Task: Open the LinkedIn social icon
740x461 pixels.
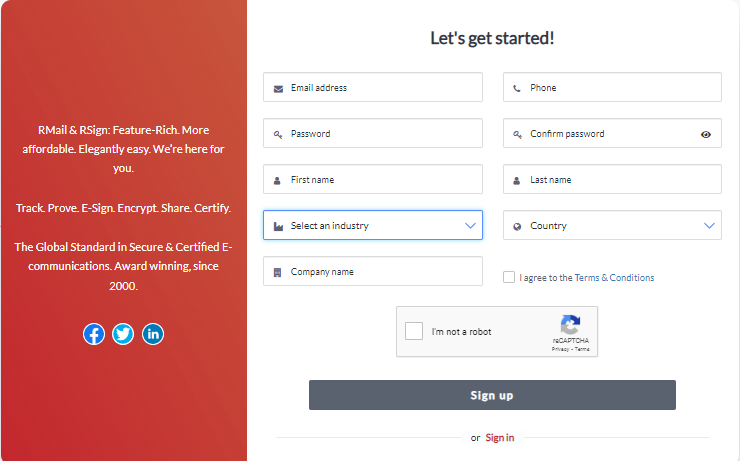Action: [x=153, y=334]
